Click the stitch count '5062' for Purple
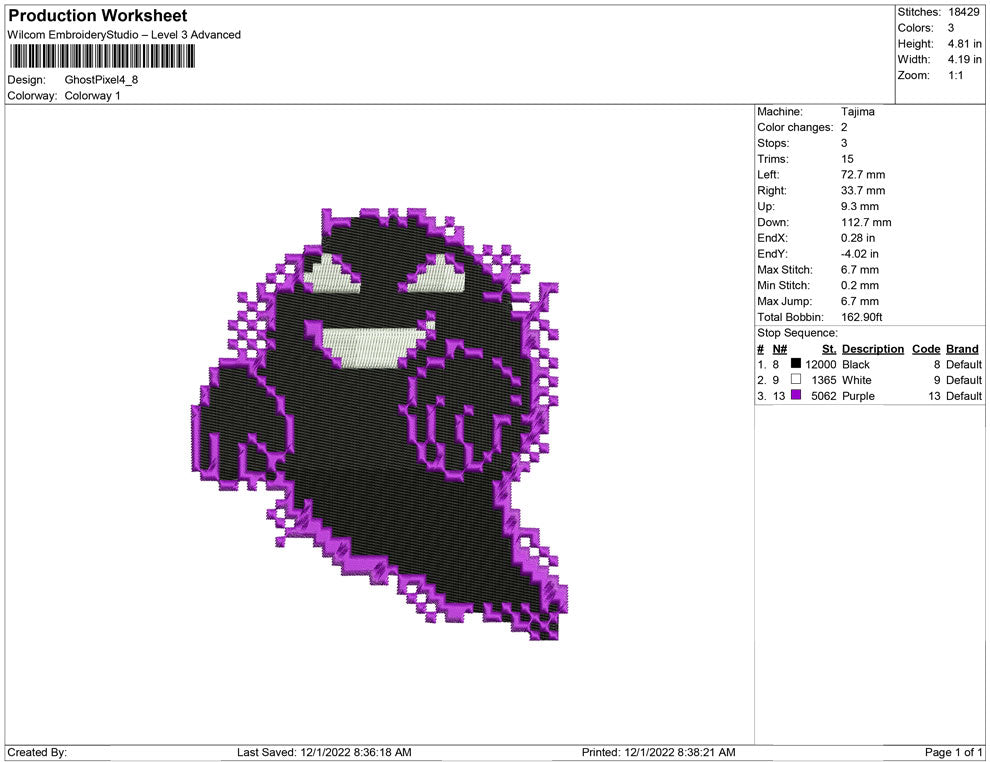 click(x=823, y=396)
